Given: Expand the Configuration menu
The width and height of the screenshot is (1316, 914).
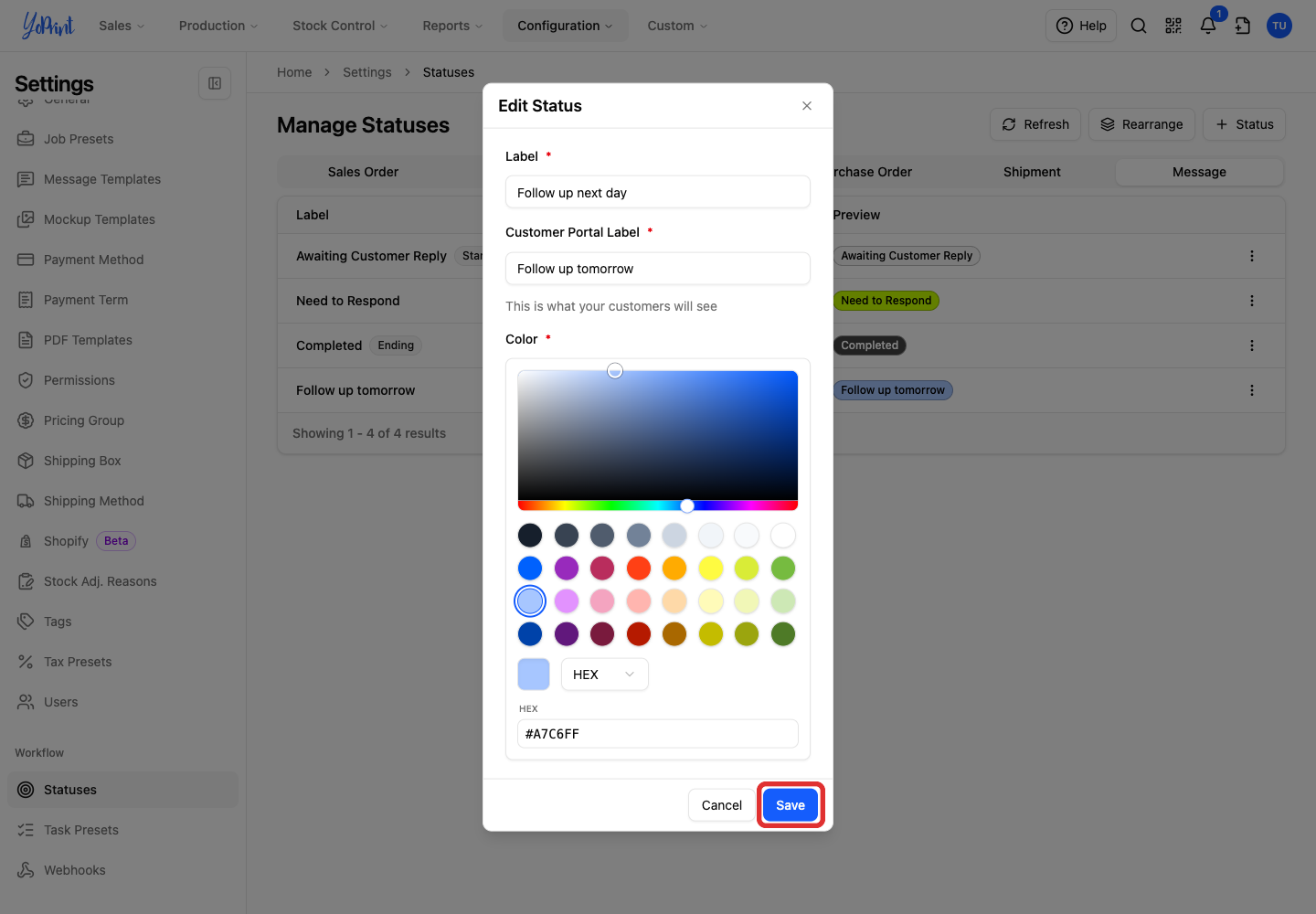Looking at the screenshot, I should click(565, 26).
